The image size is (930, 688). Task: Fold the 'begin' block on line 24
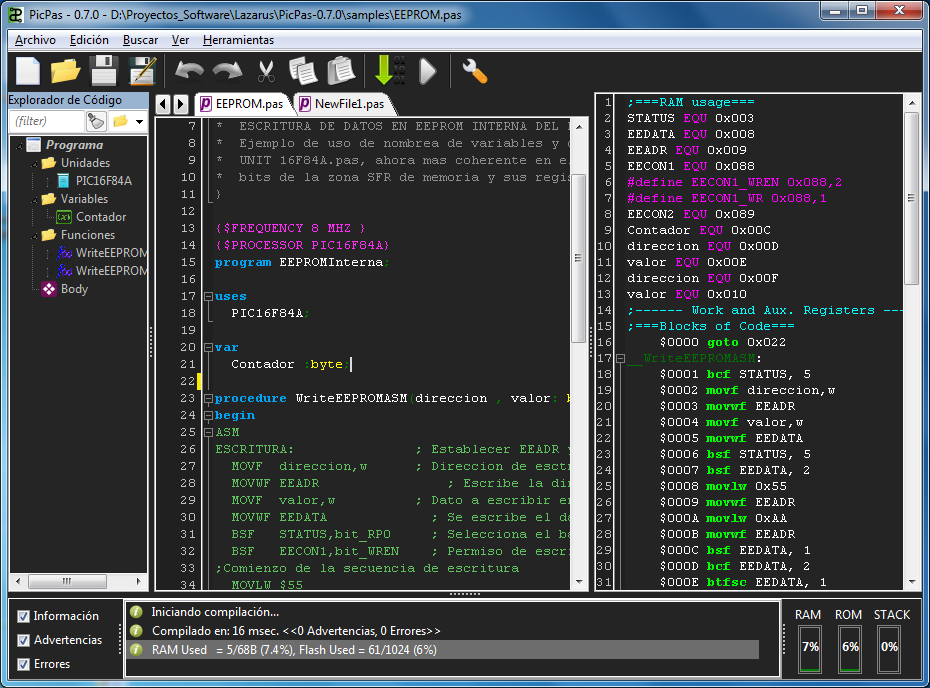coord(208,415)
